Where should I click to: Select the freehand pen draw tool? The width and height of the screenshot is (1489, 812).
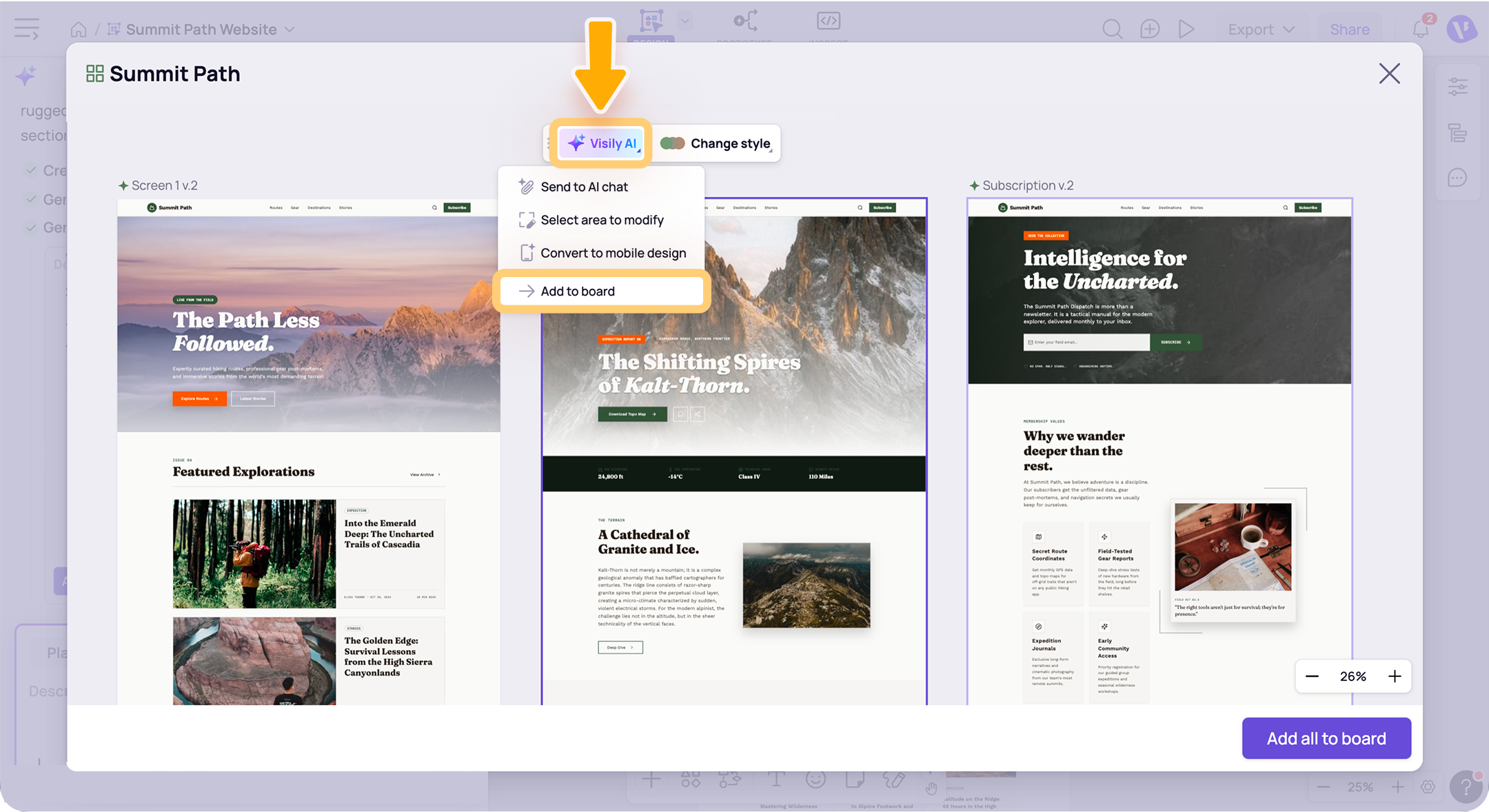[x=894, y=780]
